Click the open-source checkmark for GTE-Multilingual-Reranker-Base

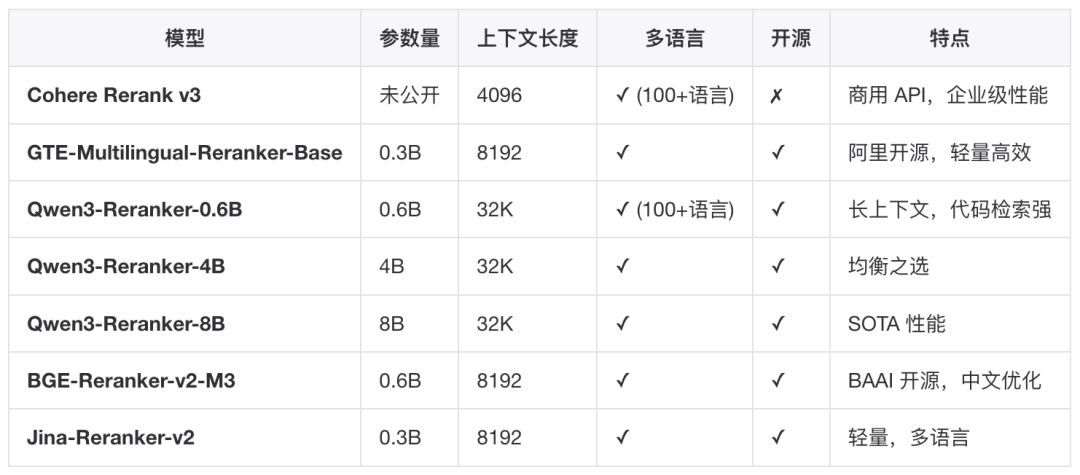[778, 152]
